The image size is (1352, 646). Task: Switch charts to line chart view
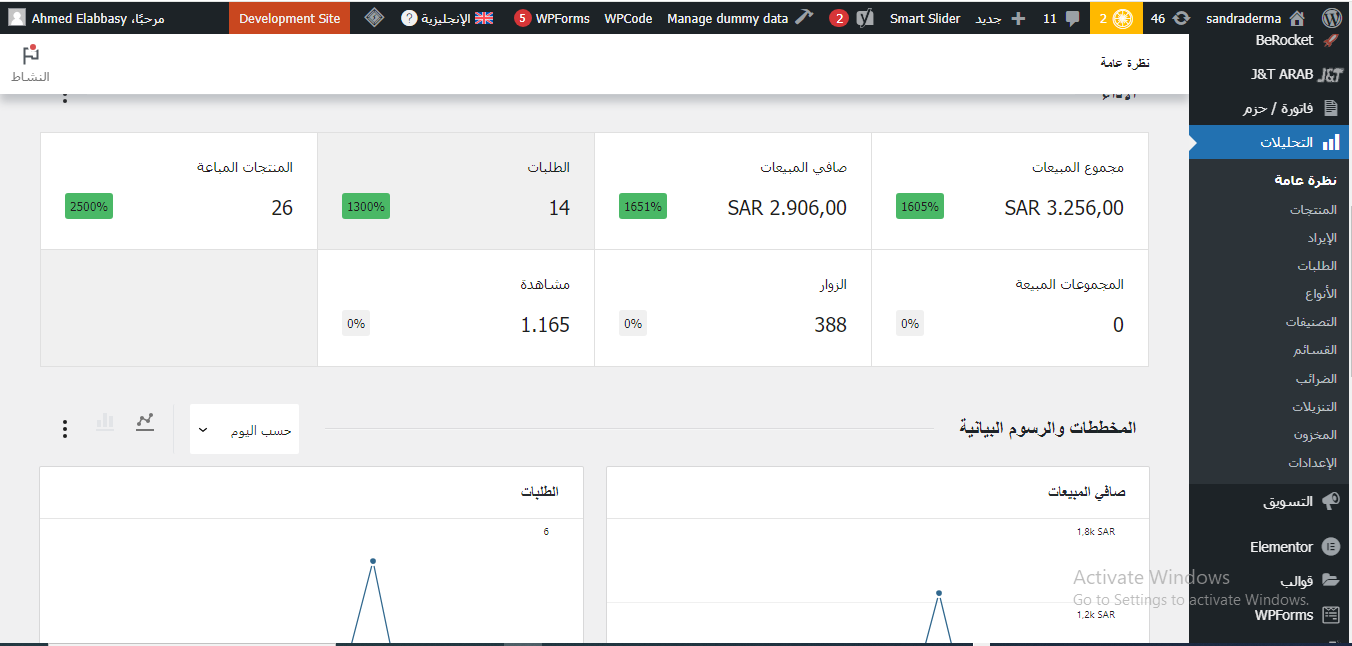click(145, 421)
